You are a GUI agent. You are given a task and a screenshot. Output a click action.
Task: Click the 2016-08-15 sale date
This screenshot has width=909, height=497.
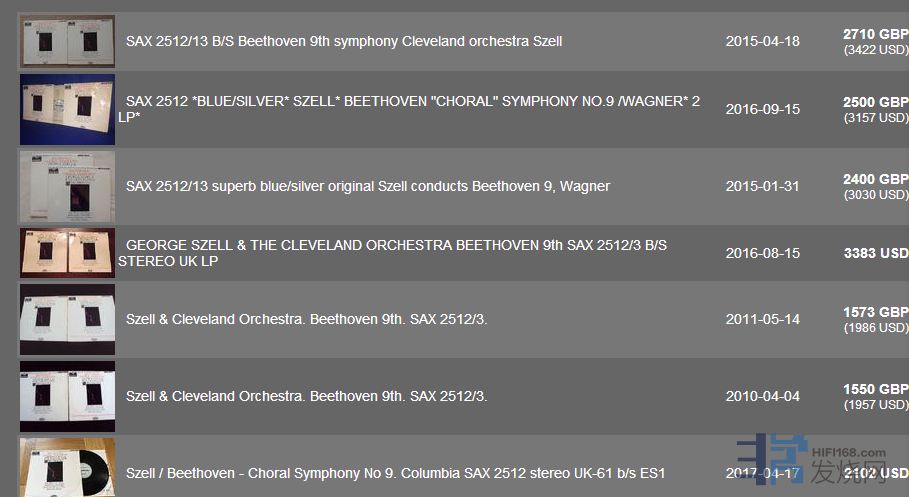point(762,253)
